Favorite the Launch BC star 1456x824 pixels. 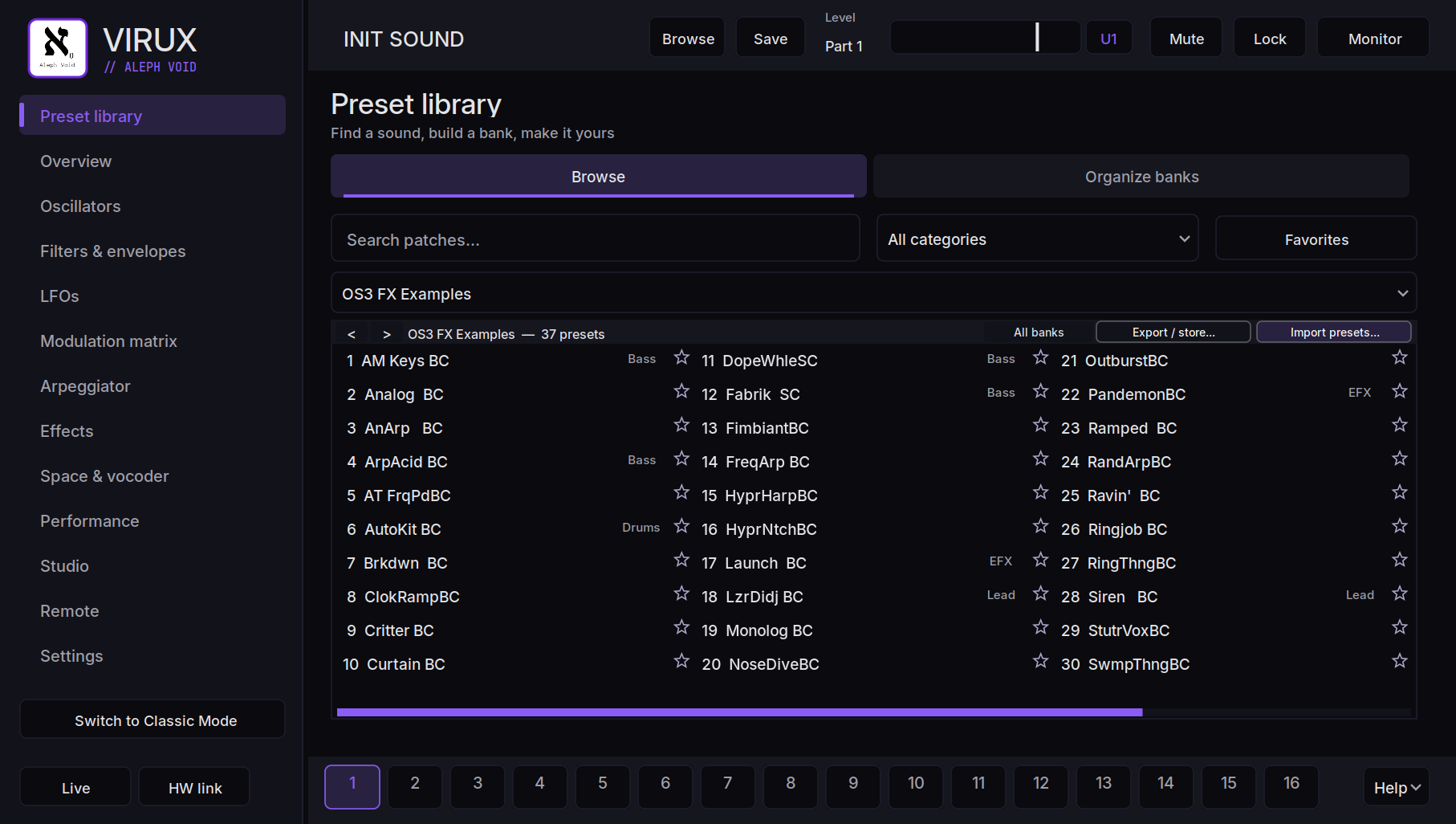(x=1040, y=560)
